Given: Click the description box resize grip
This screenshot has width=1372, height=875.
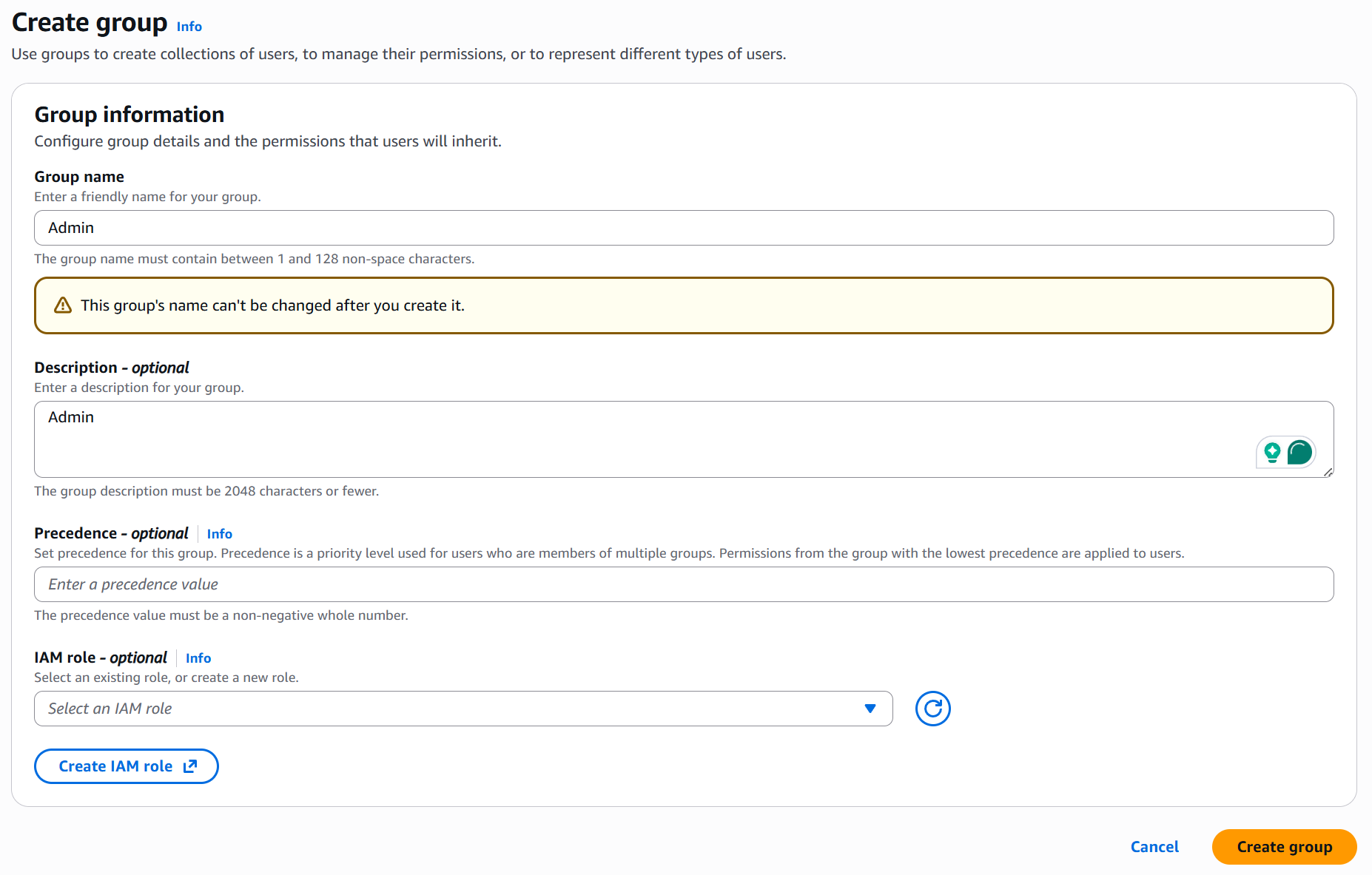Looking at the screenshot, I should coord(1328,471).
